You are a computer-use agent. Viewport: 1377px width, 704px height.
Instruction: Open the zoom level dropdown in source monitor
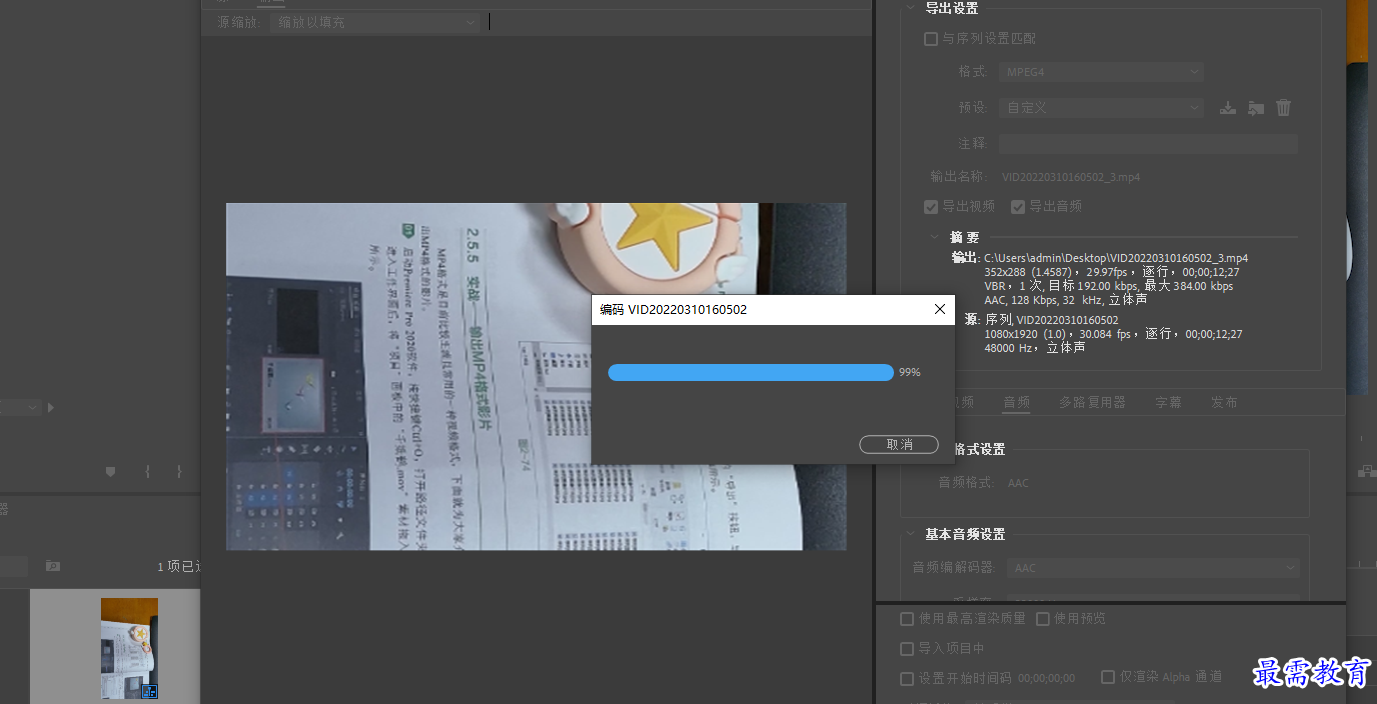(x=20, y=408)
